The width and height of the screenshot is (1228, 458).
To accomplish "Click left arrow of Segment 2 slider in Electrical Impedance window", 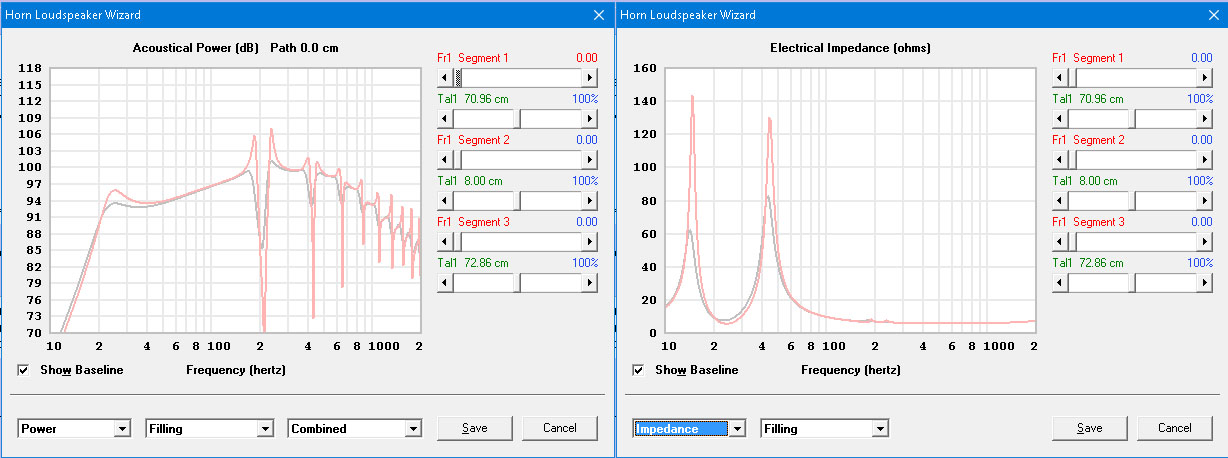I will [1061, 159].
